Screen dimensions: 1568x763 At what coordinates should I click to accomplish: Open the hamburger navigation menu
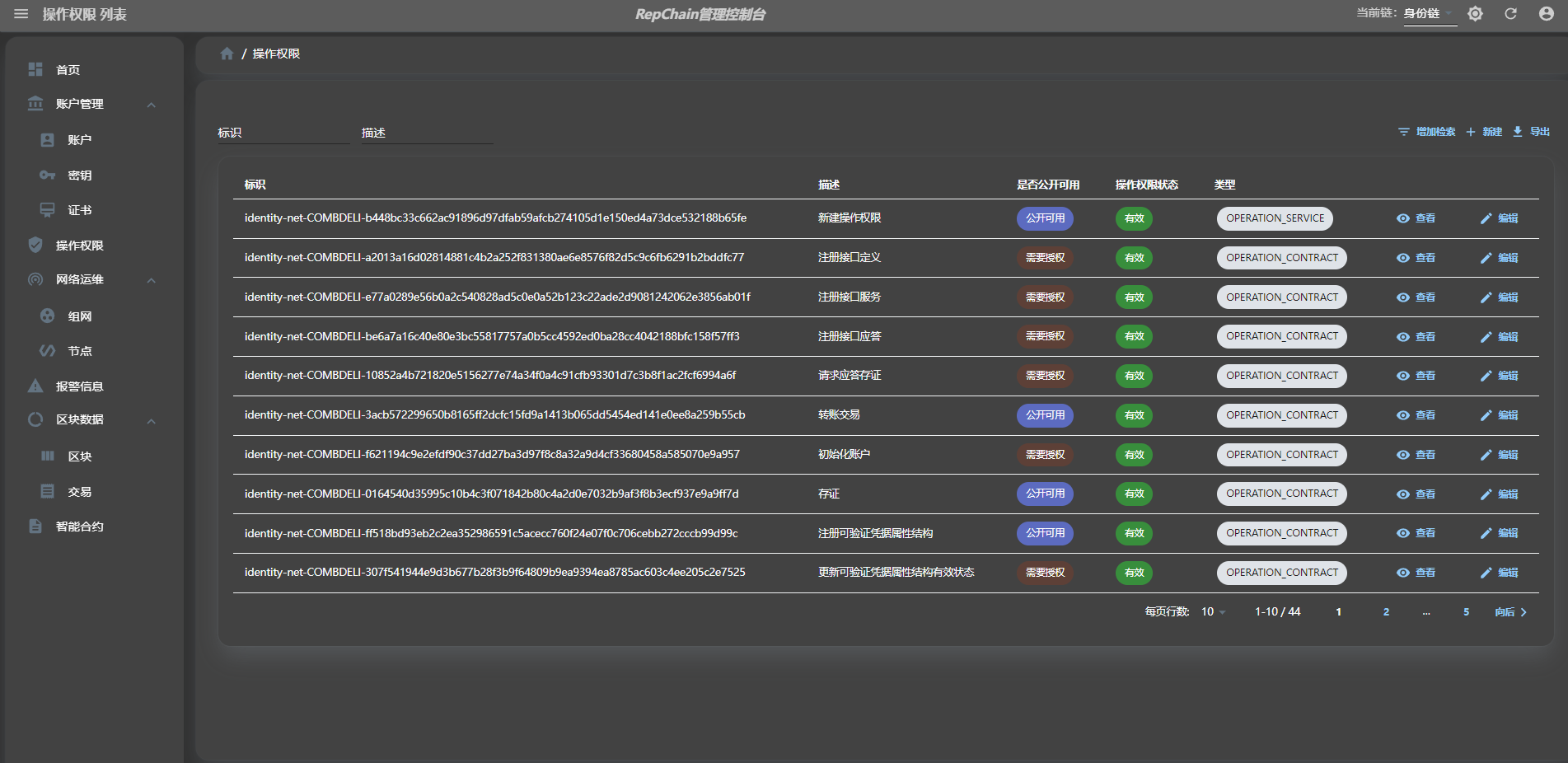(21, 14)
